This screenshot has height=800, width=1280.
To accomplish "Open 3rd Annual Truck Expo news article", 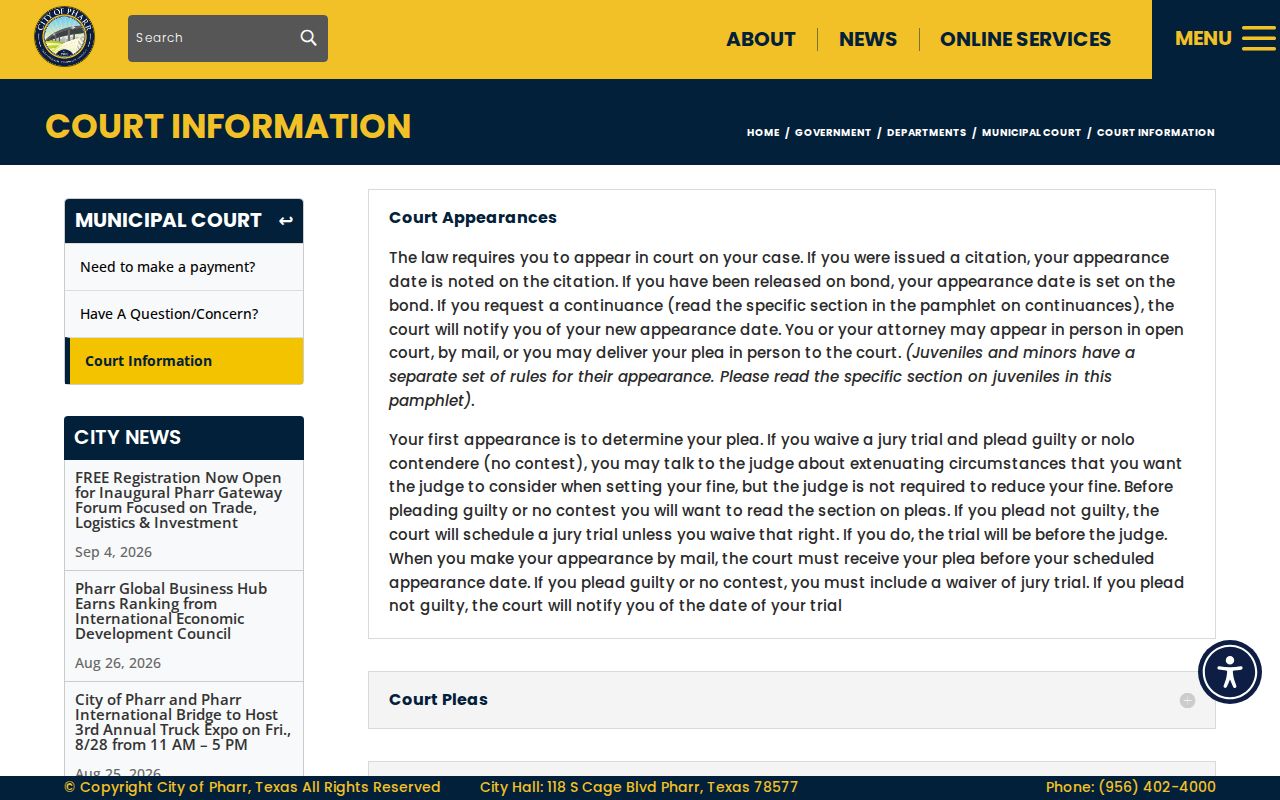I will [183, 722].
